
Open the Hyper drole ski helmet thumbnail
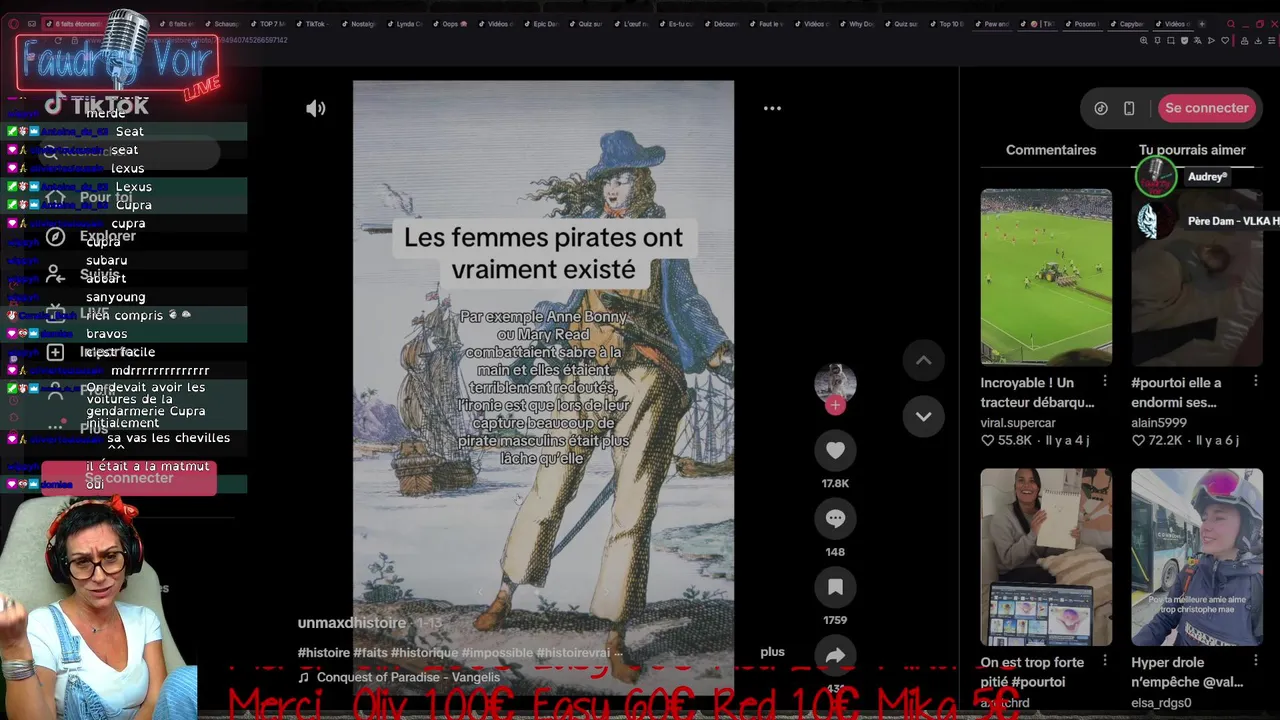tap(1197, 557)
